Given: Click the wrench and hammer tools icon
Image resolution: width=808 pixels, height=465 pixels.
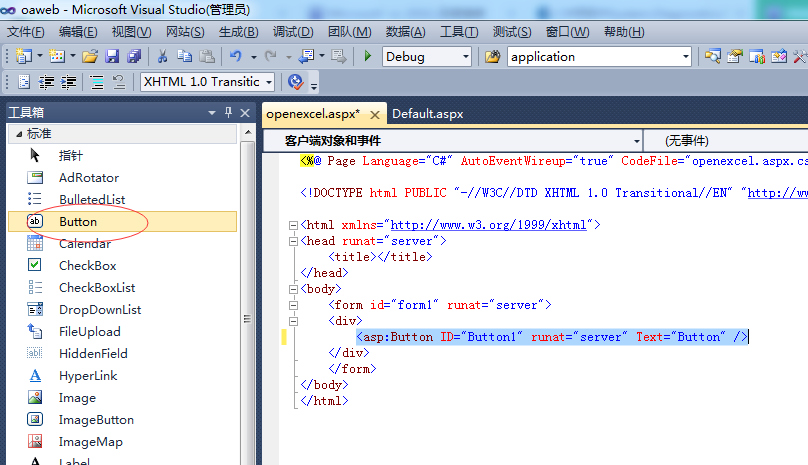Looking at the screenshot, I should pyautogui.click(x=800, y=56).
